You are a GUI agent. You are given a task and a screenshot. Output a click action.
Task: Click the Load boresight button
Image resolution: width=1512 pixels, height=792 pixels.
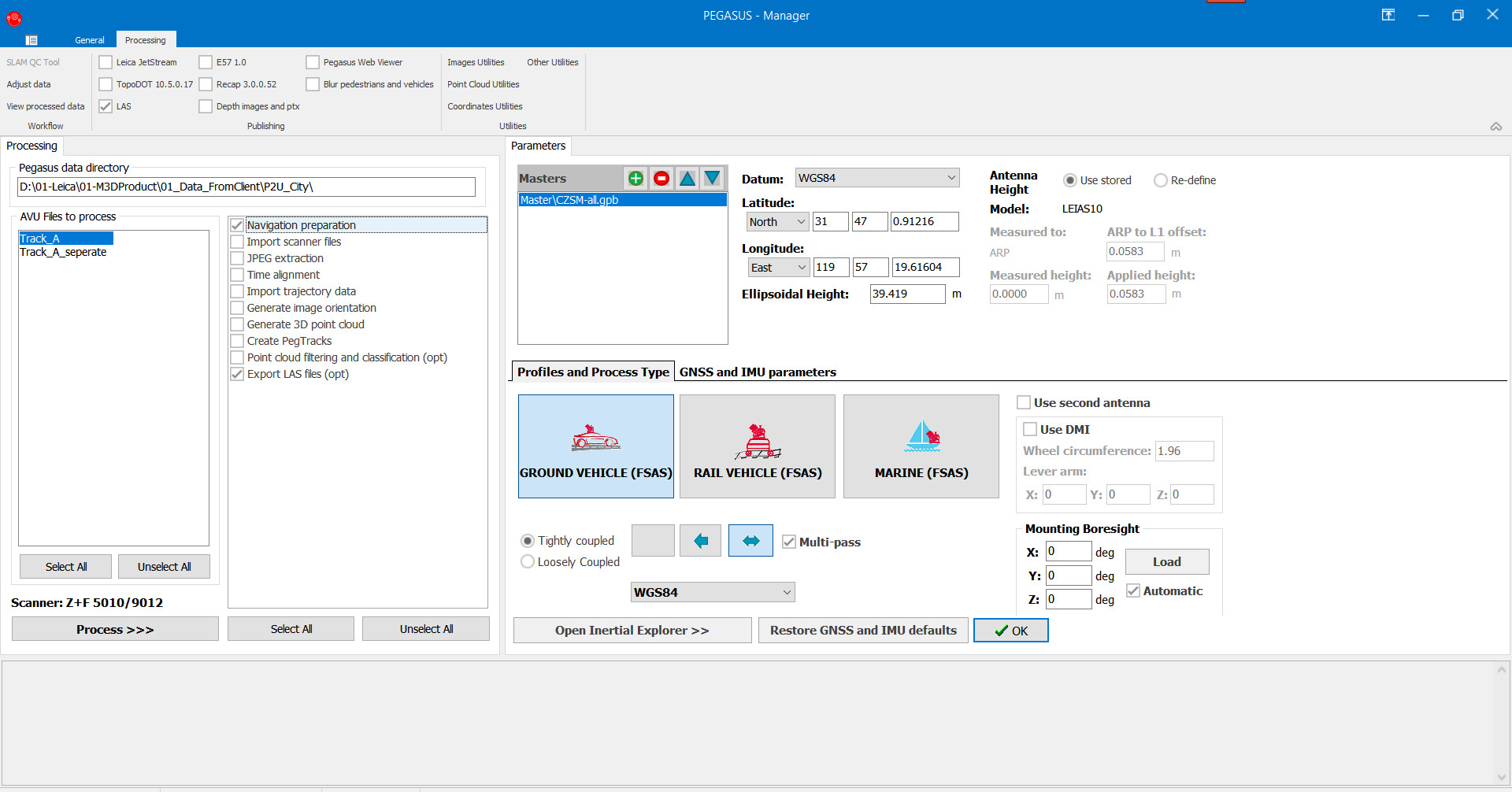coord(1167,561)
